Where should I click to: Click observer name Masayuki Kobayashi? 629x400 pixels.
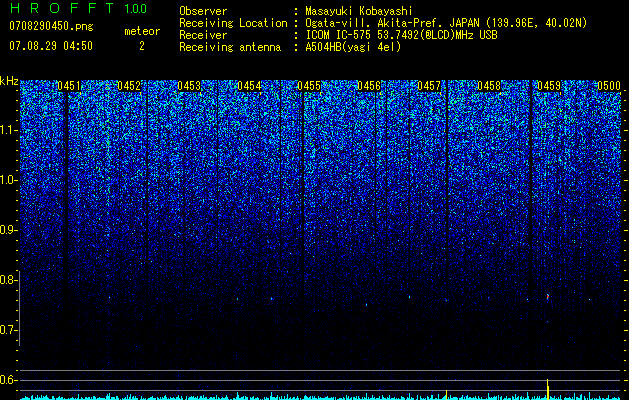point(359,11)
